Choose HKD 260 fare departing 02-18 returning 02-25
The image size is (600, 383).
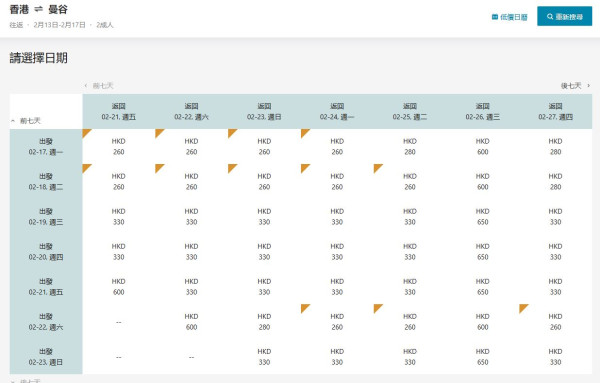pos(410,182)
